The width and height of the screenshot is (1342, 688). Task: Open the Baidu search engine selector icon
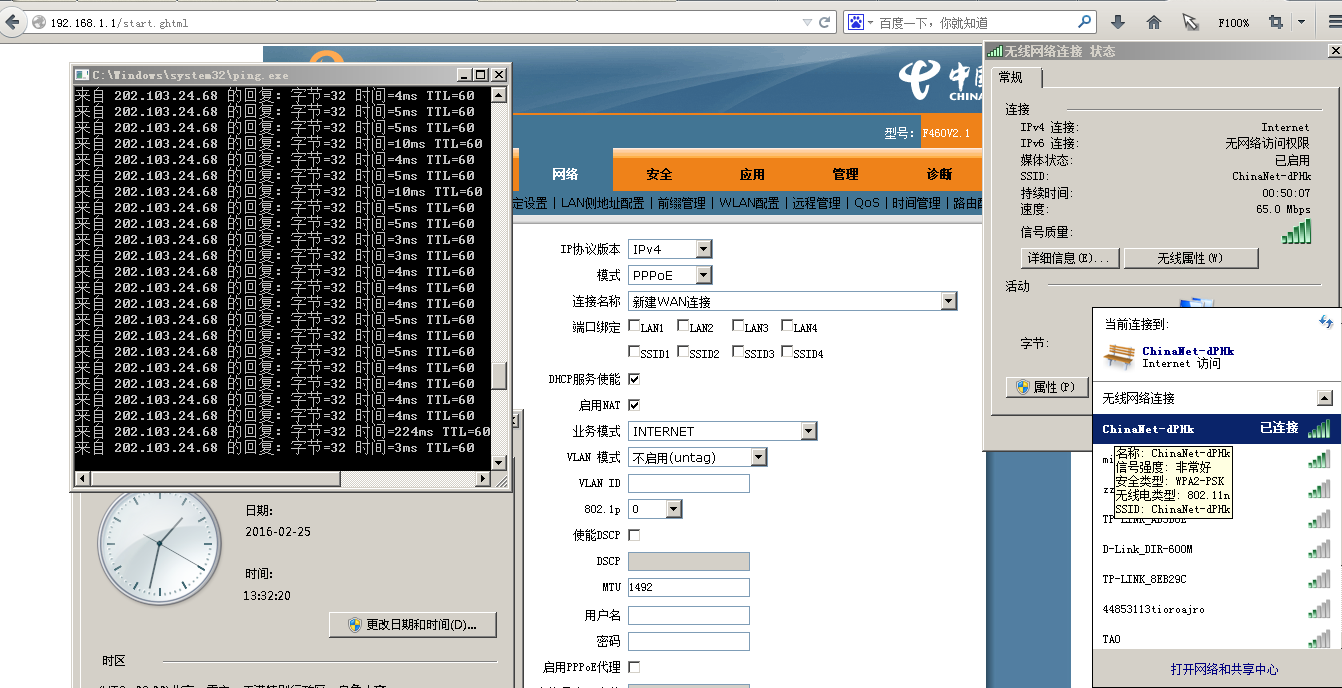[856, 22]
